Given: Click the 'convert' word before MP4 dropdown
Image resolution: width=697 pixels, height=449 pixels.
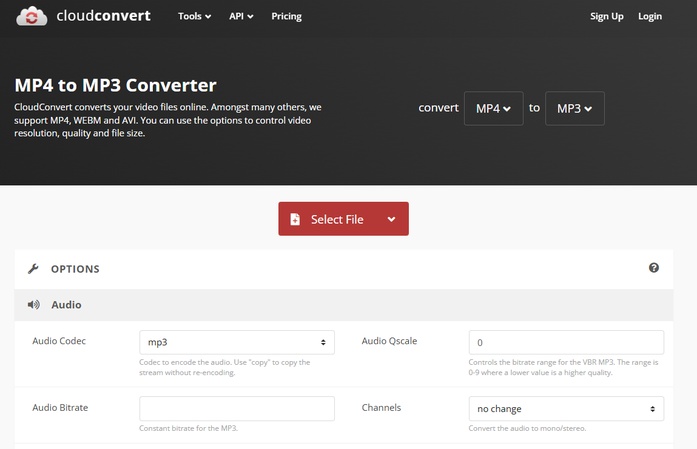Looking at the screenshot, I should click(x=438, y=108).
